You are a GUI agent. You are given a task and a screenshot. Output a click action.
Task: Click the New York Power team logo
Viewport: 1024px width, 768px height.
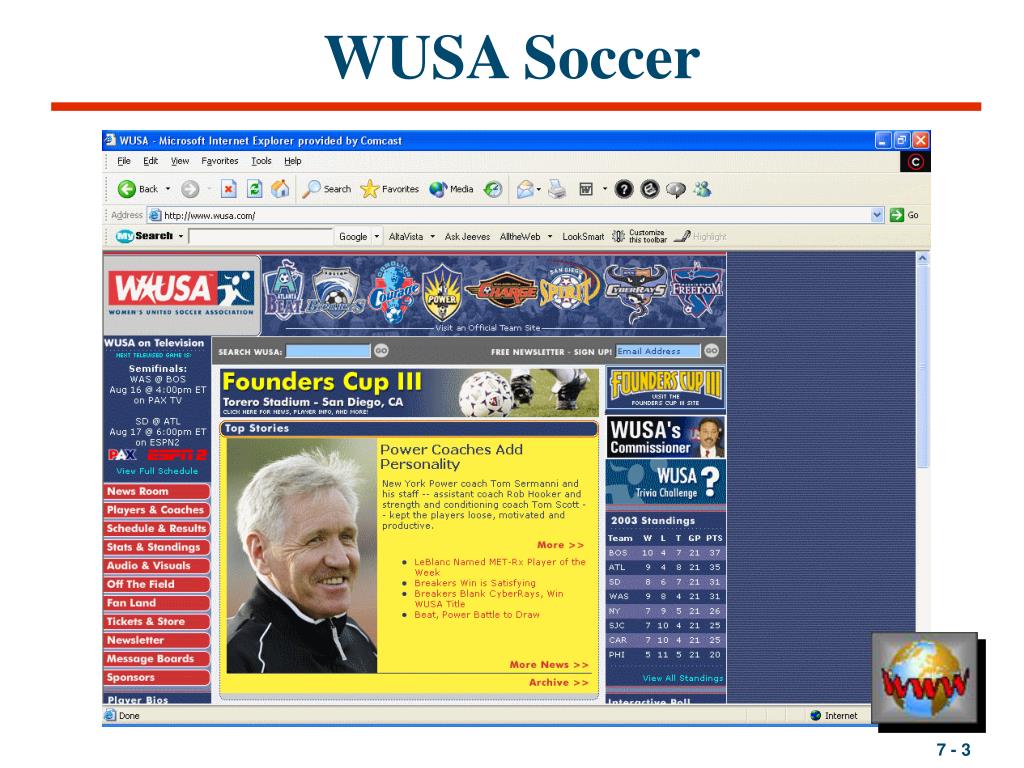443,292
